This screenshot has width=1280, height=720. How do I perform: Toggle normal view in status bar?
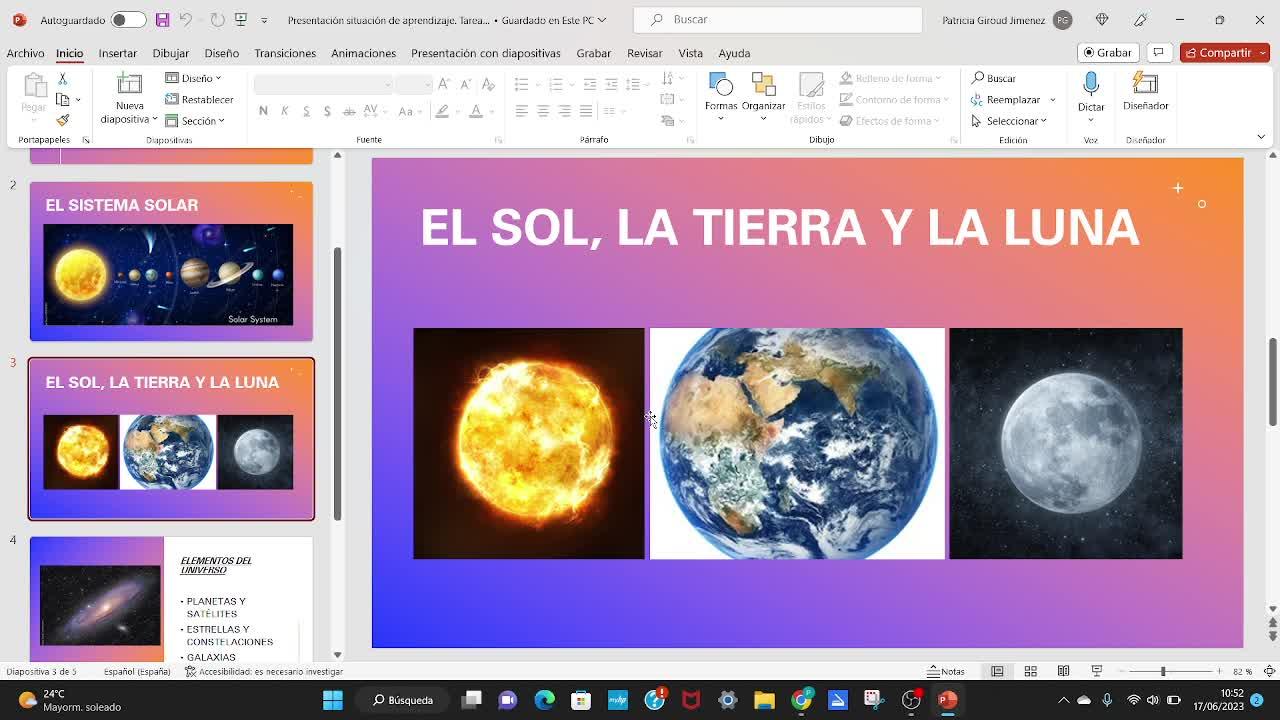coord(997,671)
